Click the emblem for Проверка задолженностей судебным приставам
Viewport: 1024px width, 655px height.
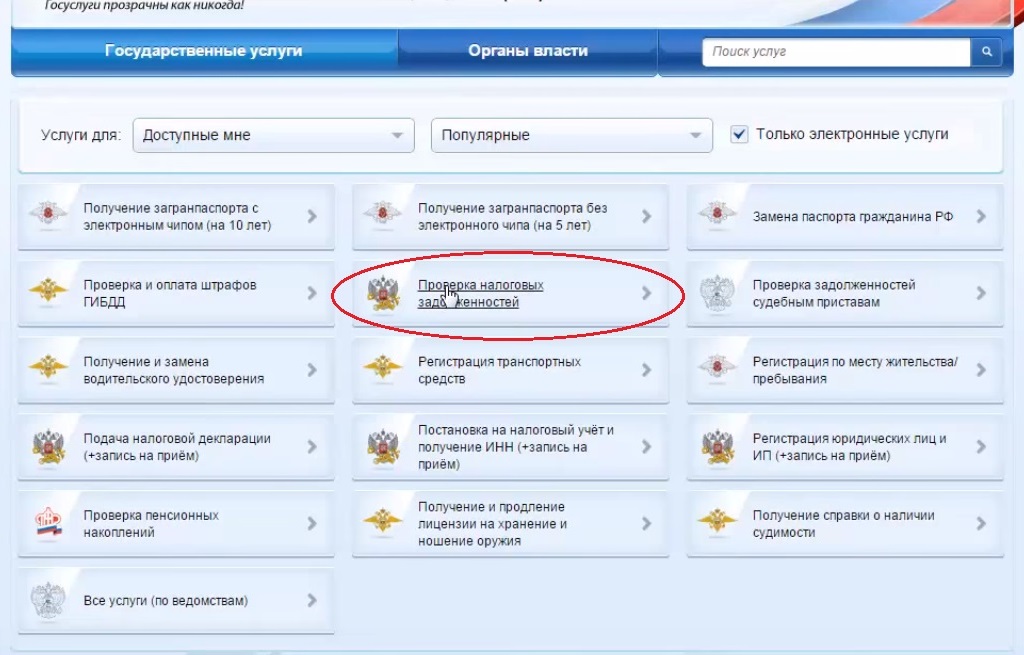pyautogui.click(x=717, y=293)
